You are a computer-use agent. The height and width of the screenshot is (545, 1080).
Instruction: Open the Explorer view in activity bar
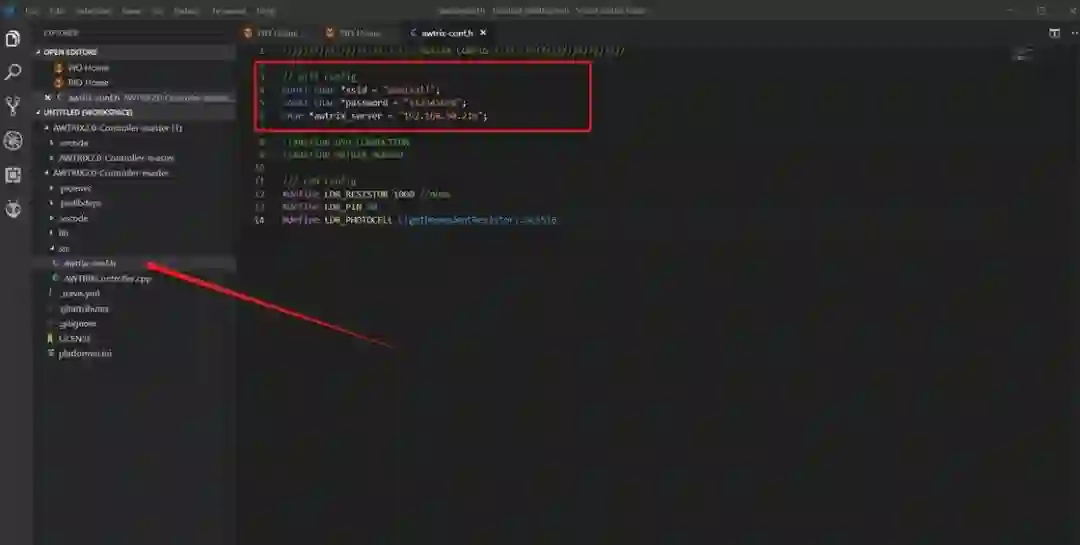click(13, 39)
